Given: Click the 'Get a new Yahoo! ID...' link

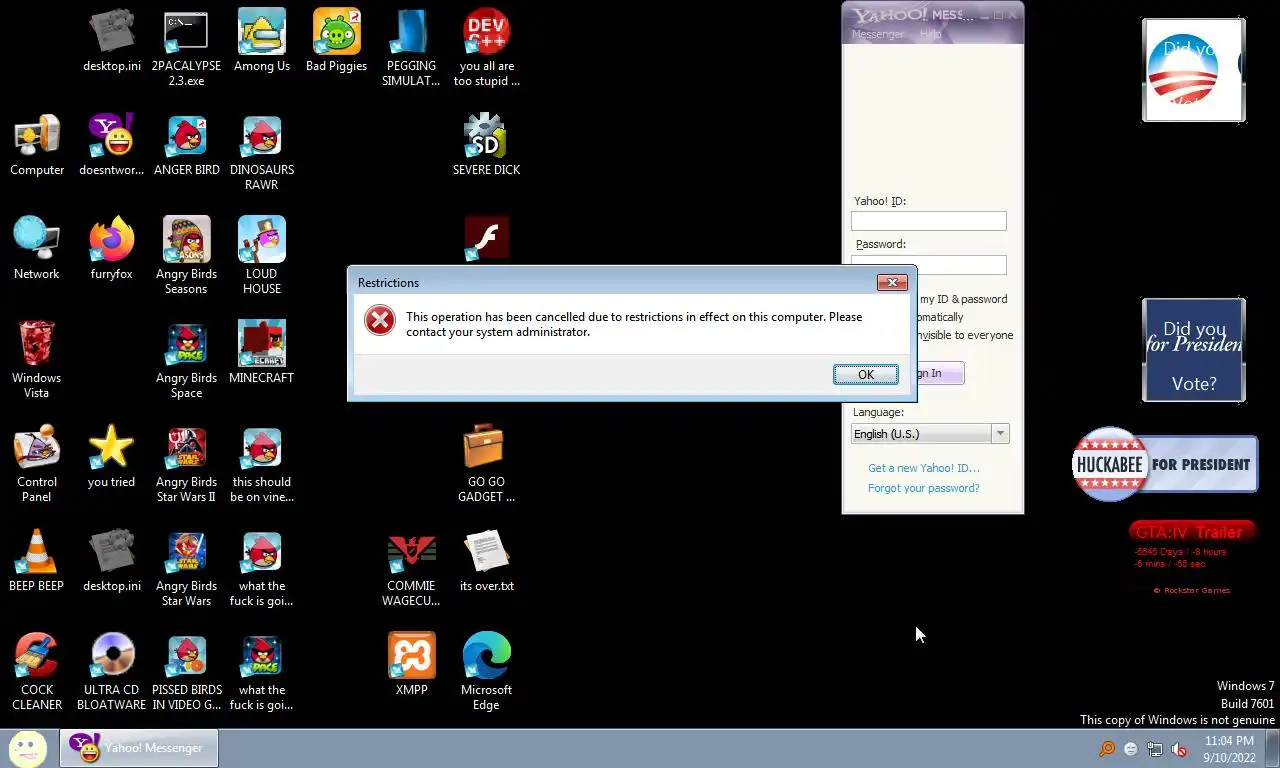Looking at the screenshot, I should point(924,468).
